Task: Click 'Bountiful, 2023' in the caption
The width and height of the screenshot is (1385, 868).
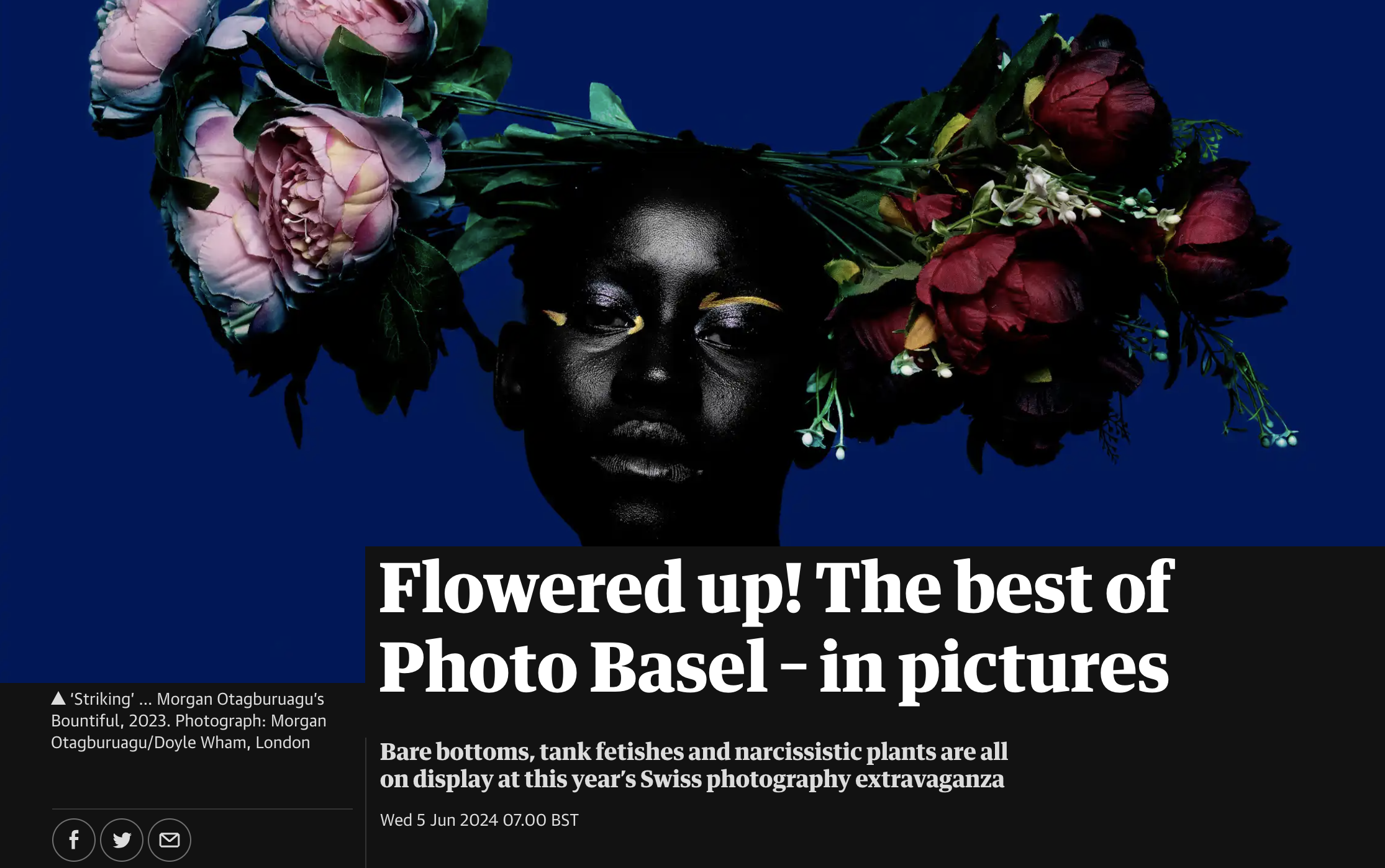Action: tap(109, 721)
